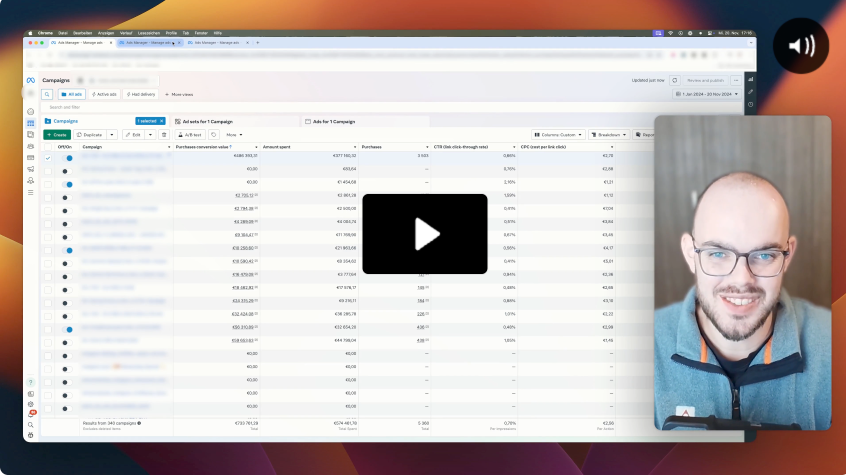Open the Lesezeichen menu
846x476 pixels.
pyautogui.click(x=148, y=33)
